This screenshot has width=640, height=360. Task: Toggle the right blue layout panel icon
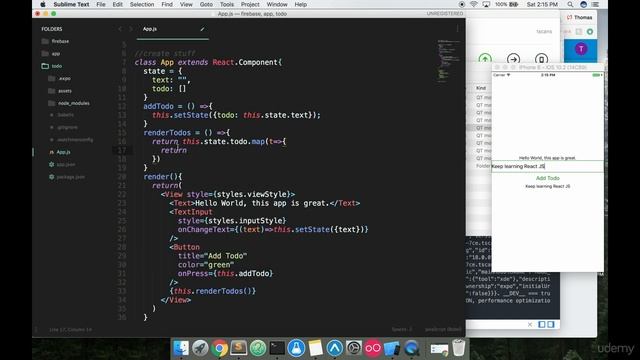tap(551, 324)
